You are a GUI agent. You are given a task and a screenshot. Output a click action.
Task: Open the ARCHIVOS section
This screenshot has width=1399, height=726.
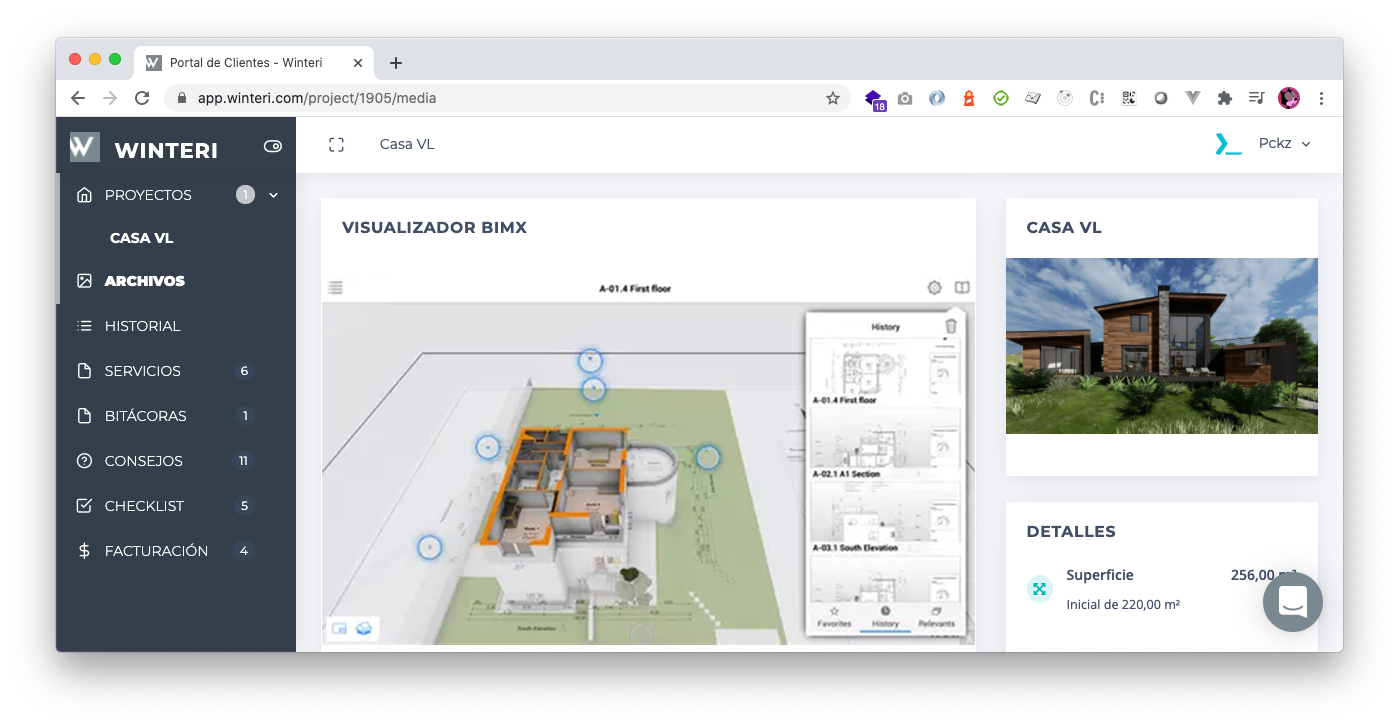click(144, 281)
